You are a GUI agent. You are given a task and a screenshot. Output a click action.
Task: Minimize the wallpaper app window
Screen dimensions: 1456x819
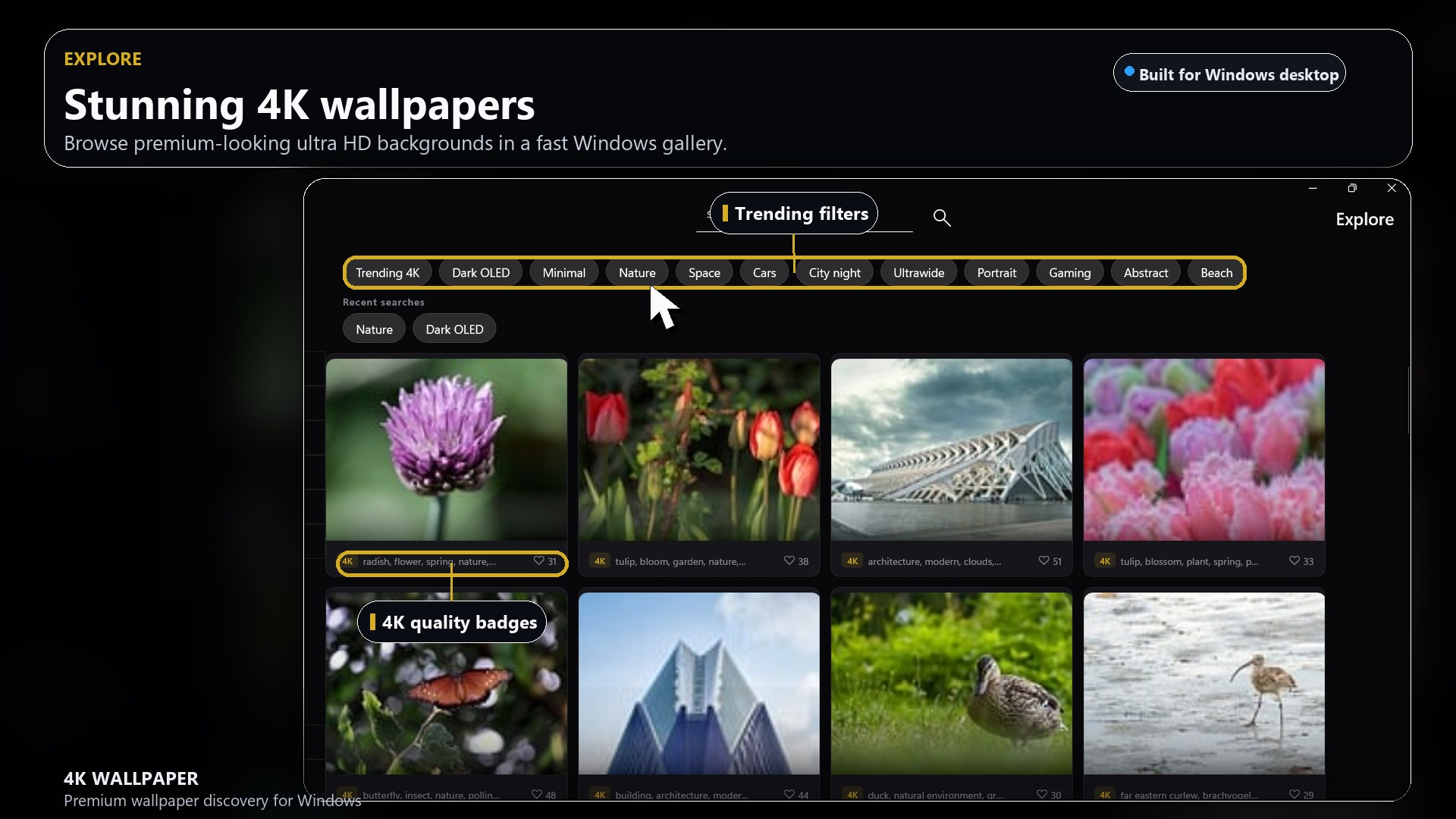[x=1313, y=188]
